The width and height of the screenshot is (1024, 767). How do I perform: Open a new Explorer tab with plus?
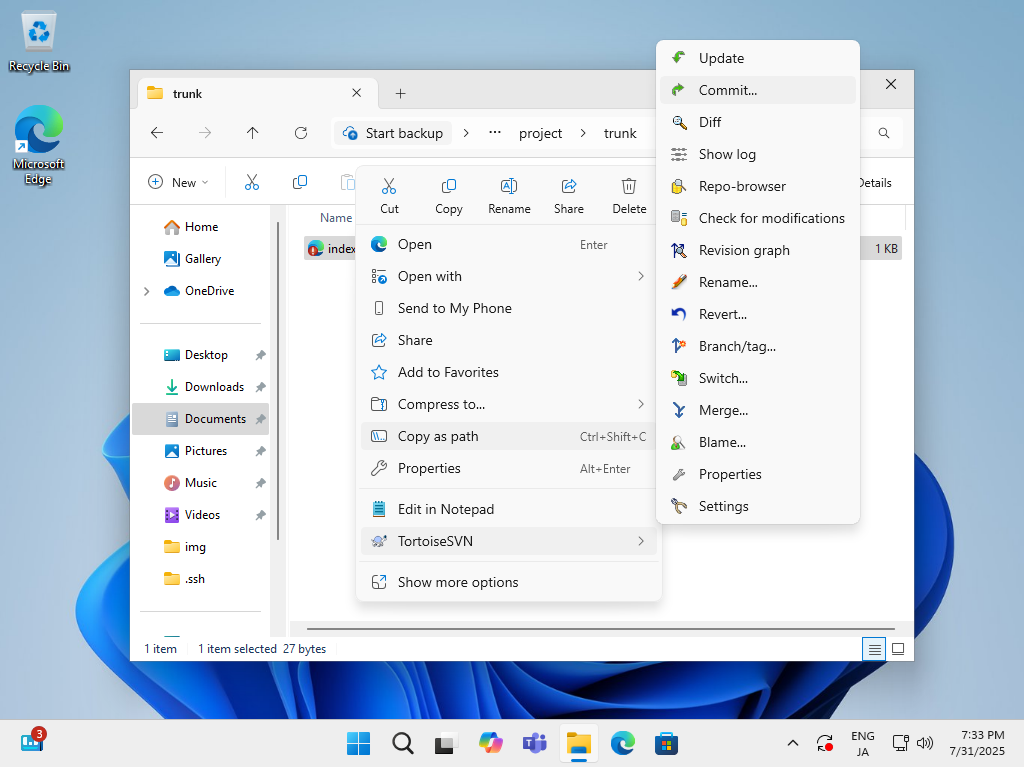(400, 93)
